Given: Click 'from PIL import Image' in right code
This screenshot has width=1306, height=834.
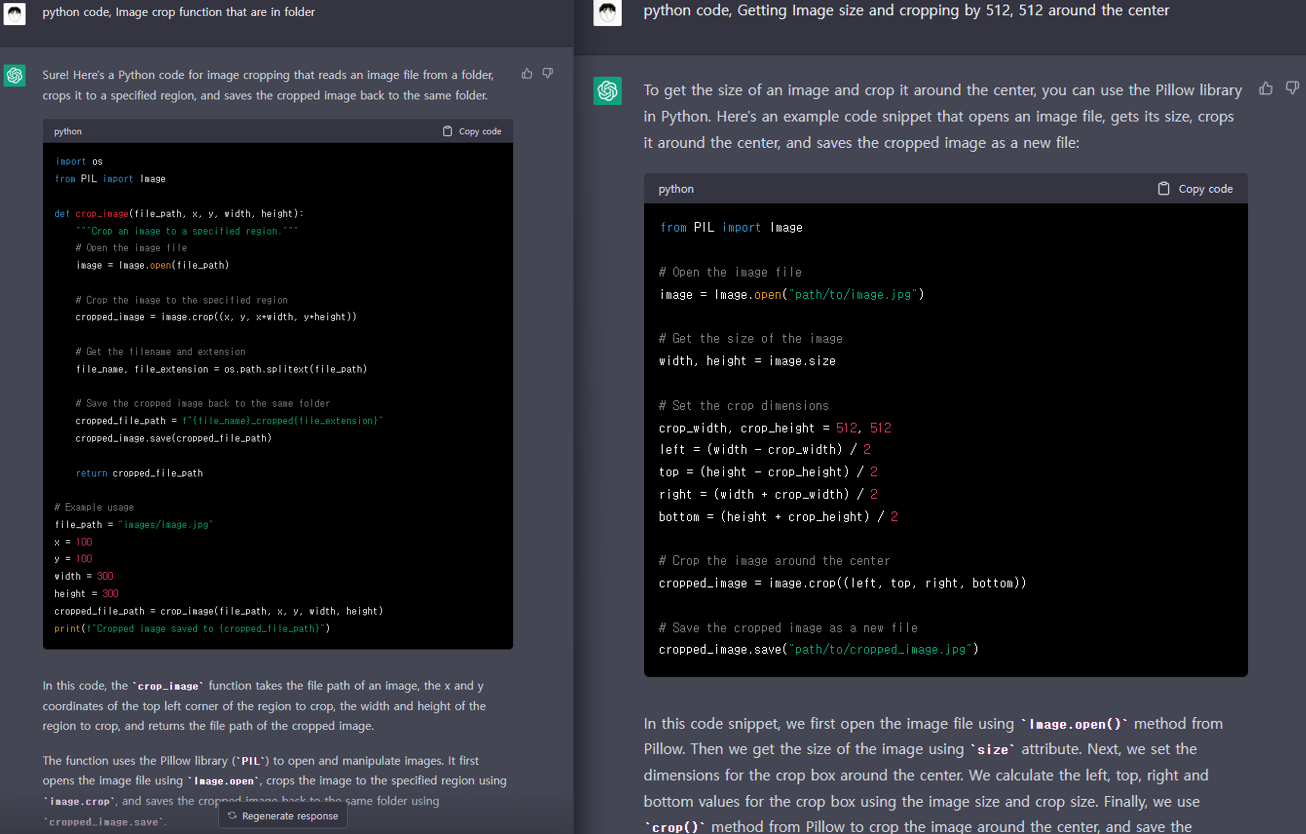Looking at the screenshot, I should (731, 227).
